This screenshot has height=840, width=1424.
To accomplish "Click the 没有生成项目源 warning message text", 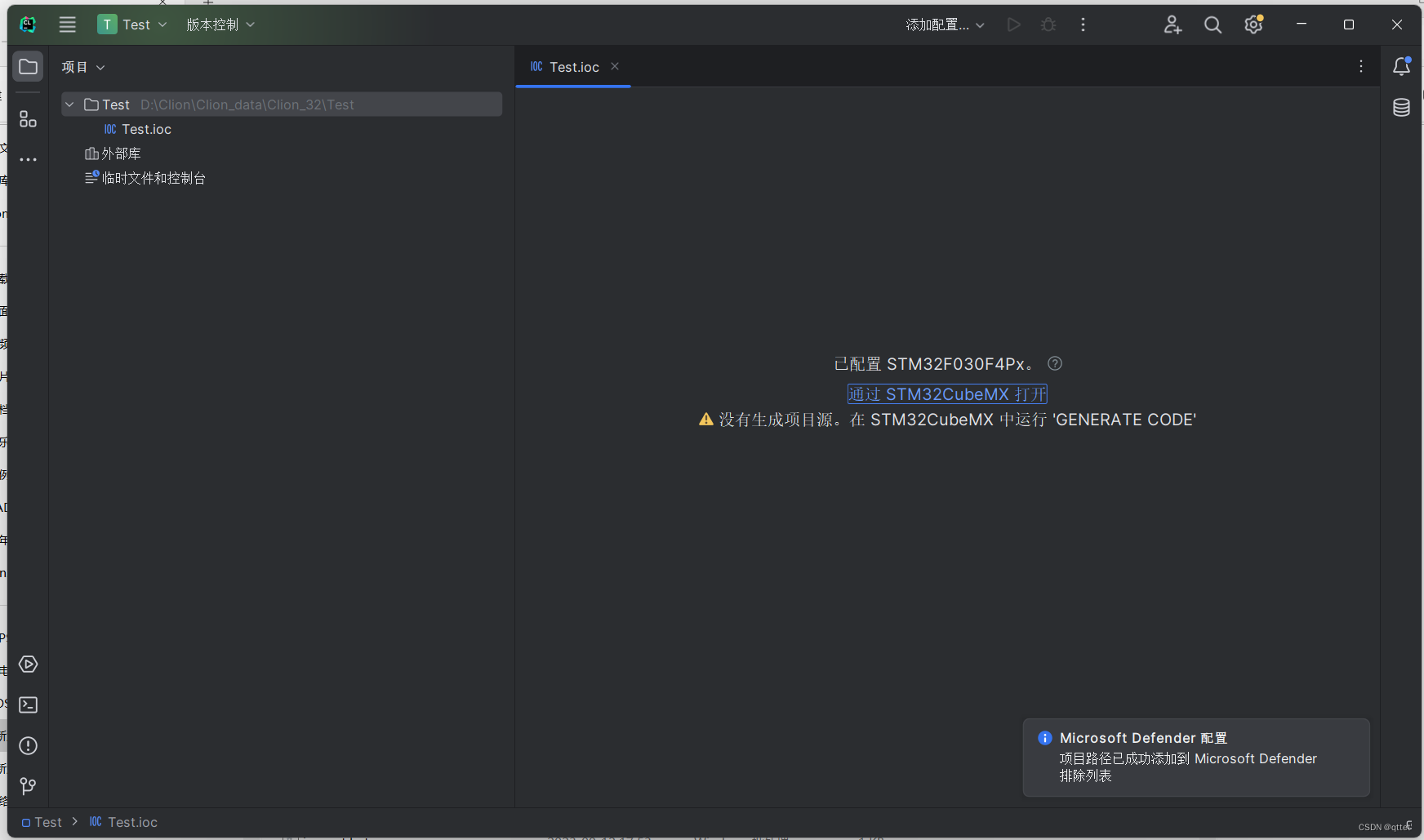I will point(957,420).
